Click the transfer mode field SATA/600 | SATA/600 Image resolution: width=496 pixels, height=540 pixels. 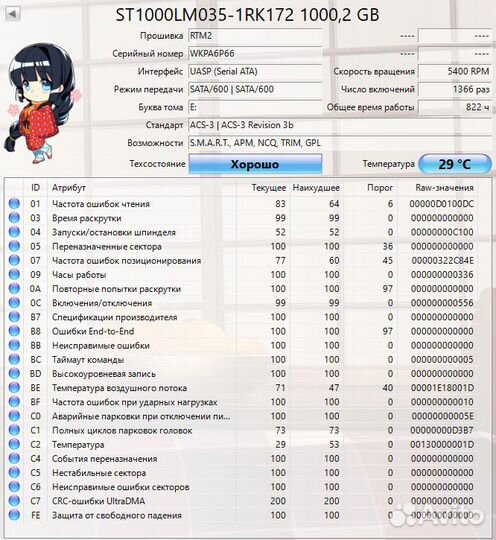[x=255, y=90]
